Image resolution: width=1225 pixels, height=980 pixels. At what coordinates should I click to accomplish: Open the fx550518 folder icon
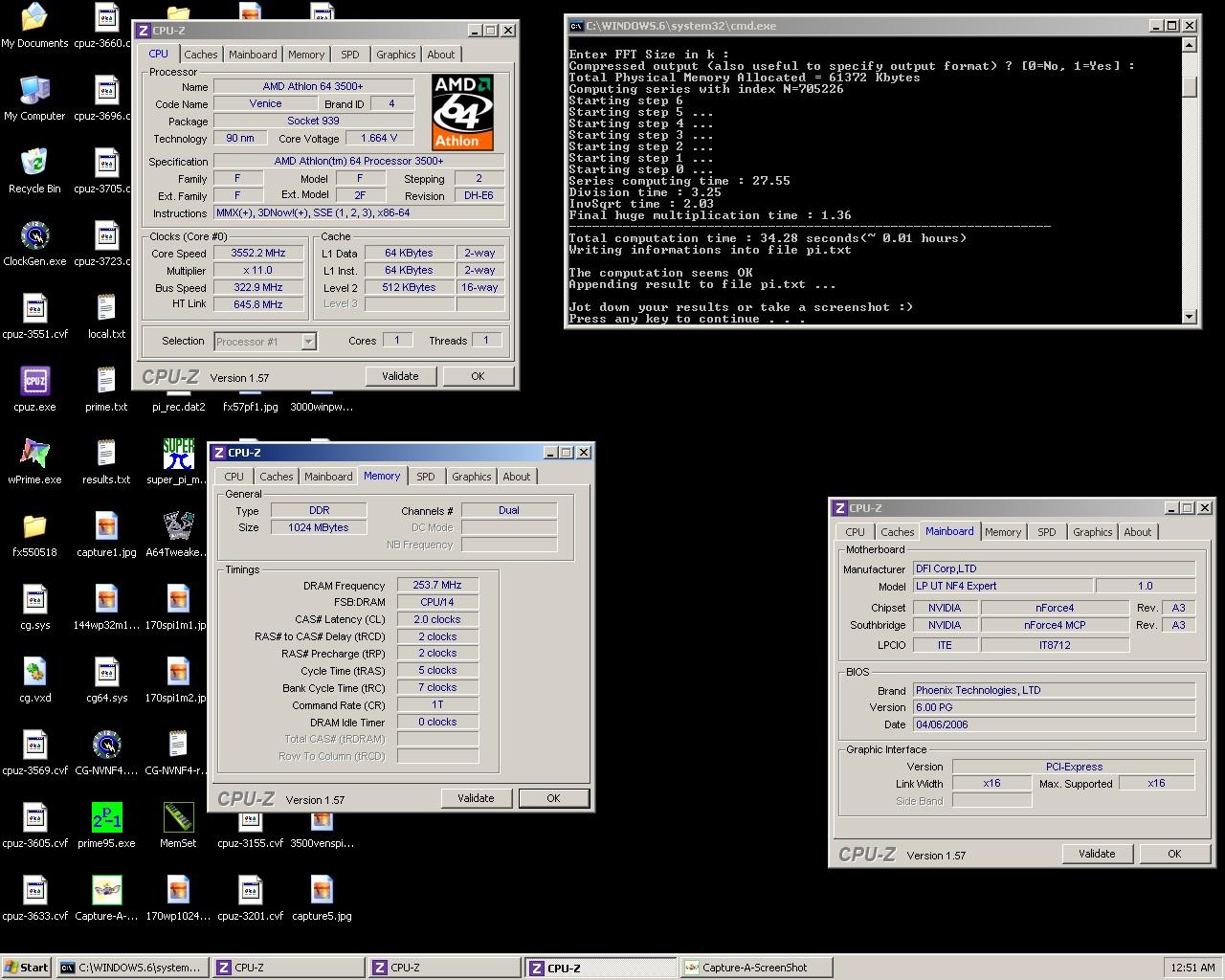click(34, 534)
